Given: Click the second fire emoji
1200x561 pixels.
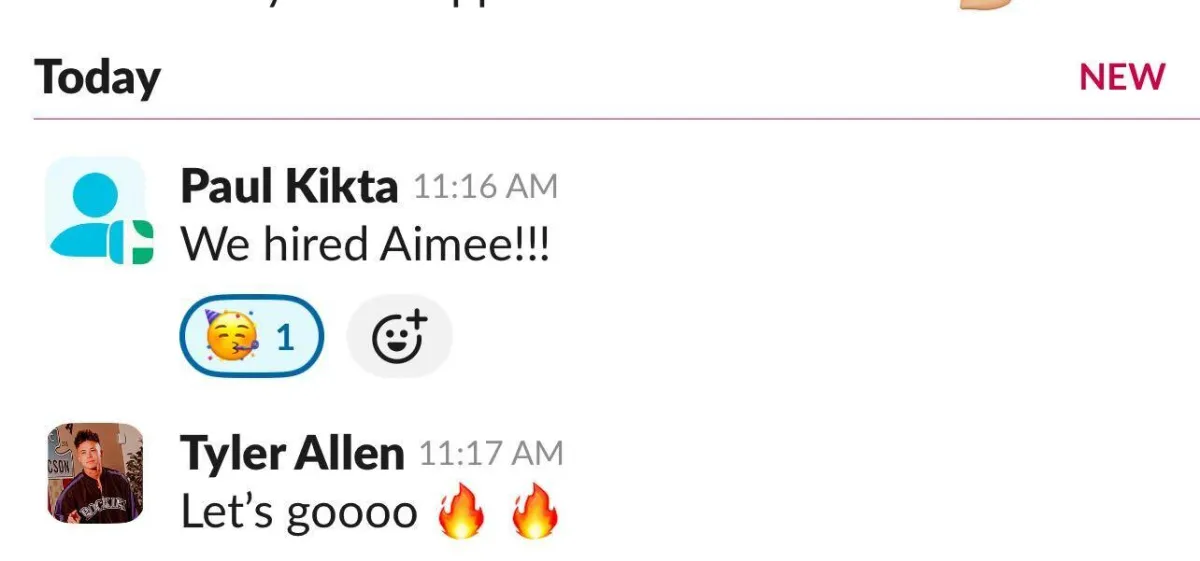Looking at the screenshot, I should tap(534, 514).
